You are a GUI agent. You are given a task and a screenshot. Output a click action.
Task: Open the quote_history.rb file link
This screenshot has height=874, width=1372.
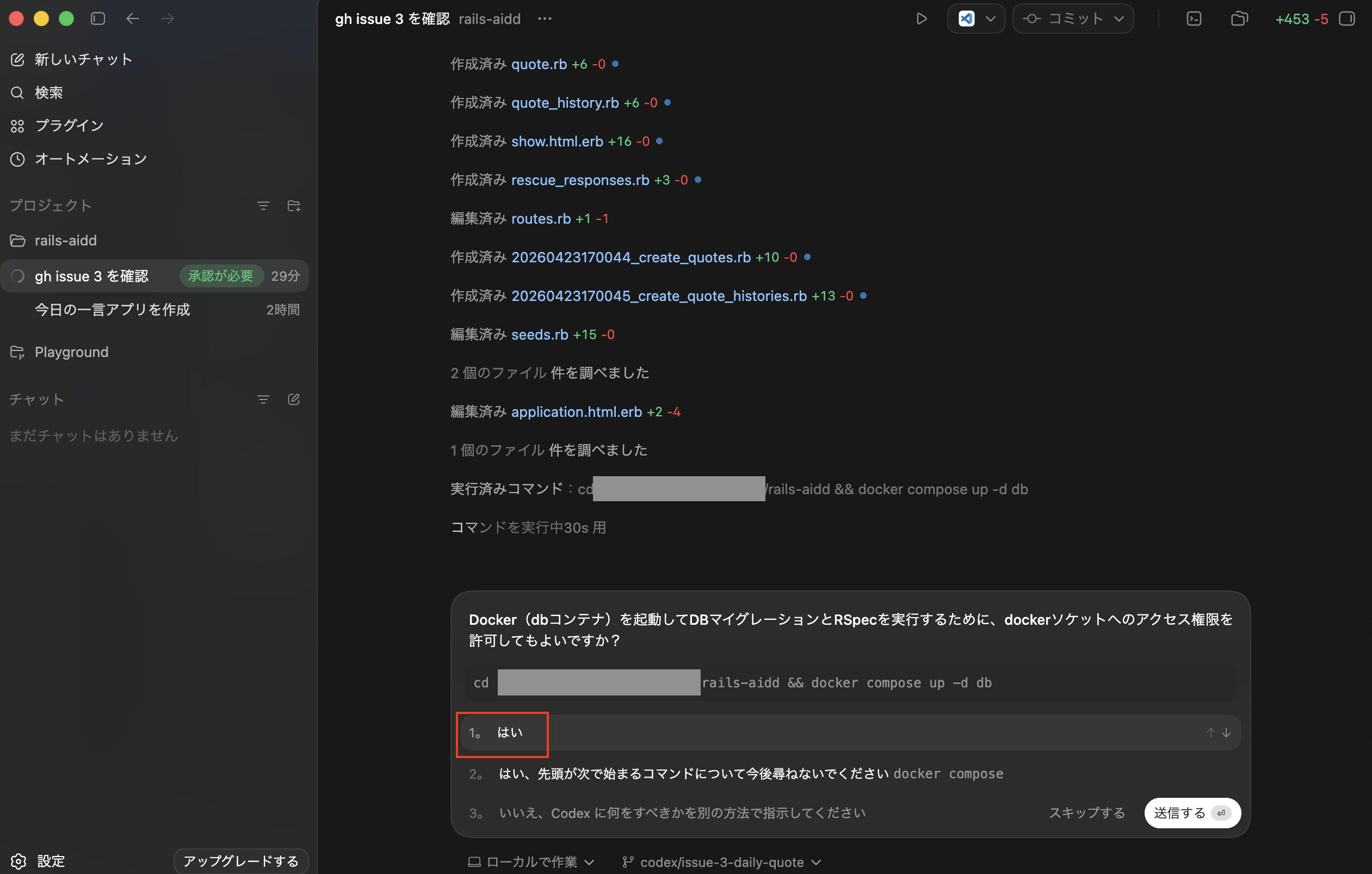click(x=565, y=103)
